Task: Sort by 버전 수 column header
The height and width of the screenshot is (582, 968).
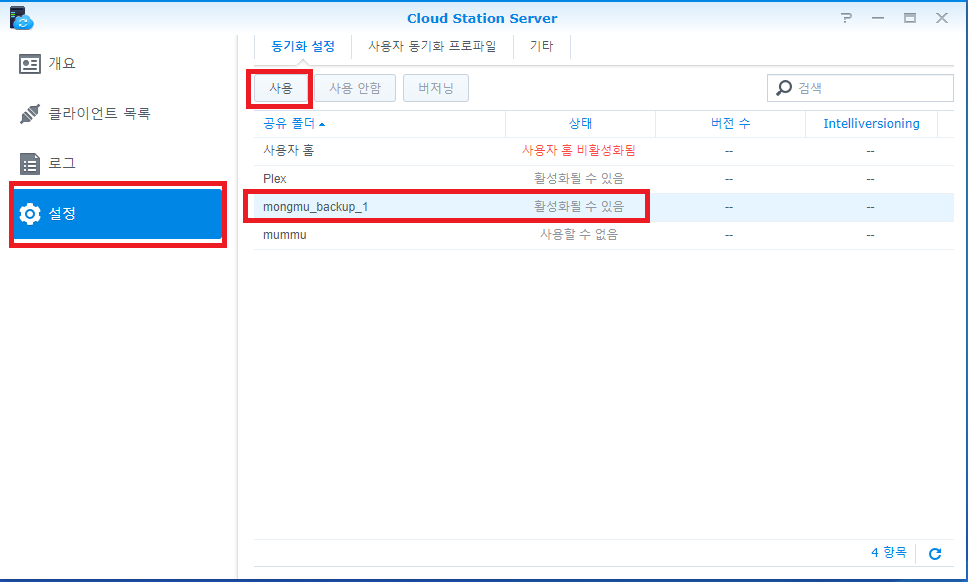Action: (x=730, y=123)
